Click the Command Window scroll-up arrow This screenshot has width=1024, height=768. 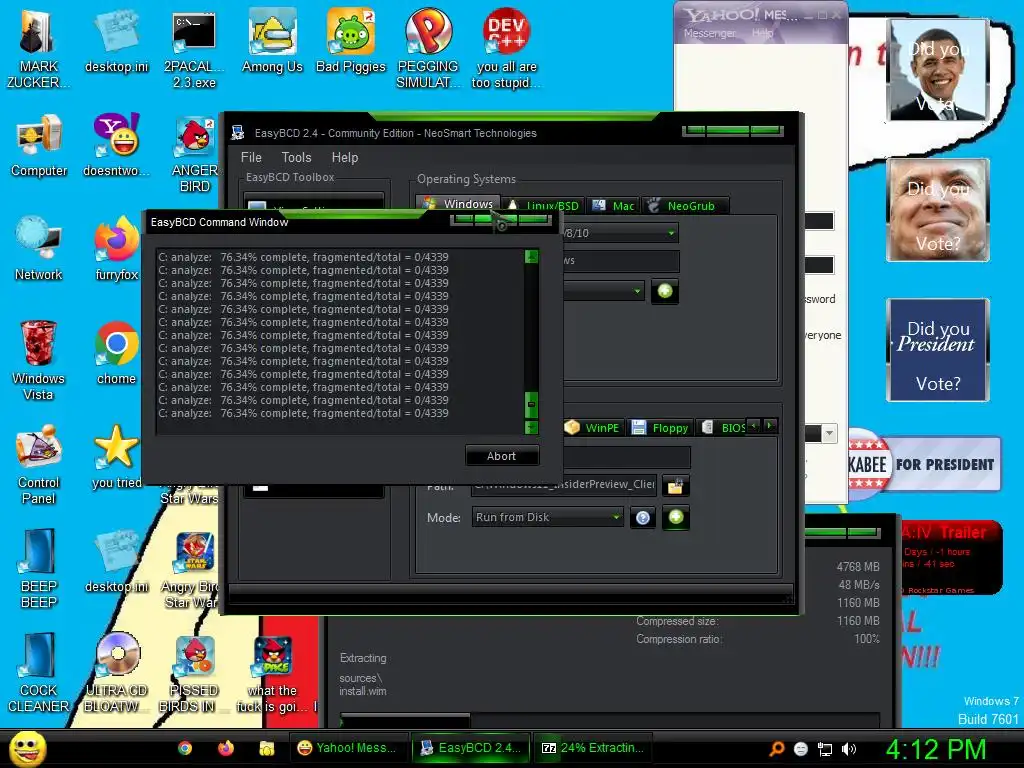point(532,256)
